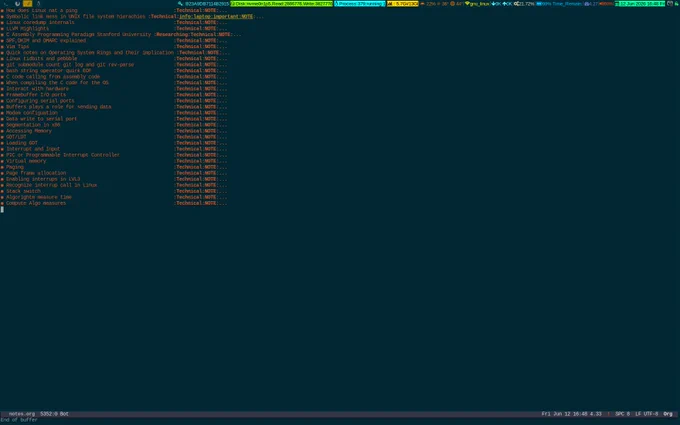Expand the bullet beside "Stack switch"
Viewport: 680px width, 425px height.
(2, 191)
